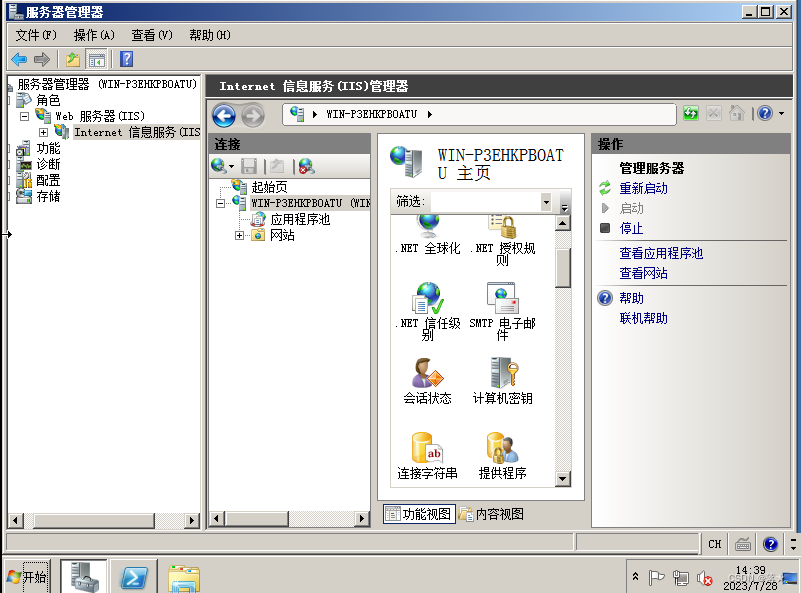Expand the 网站 tree node
The image size is (801, 593).
coord(238,234)
